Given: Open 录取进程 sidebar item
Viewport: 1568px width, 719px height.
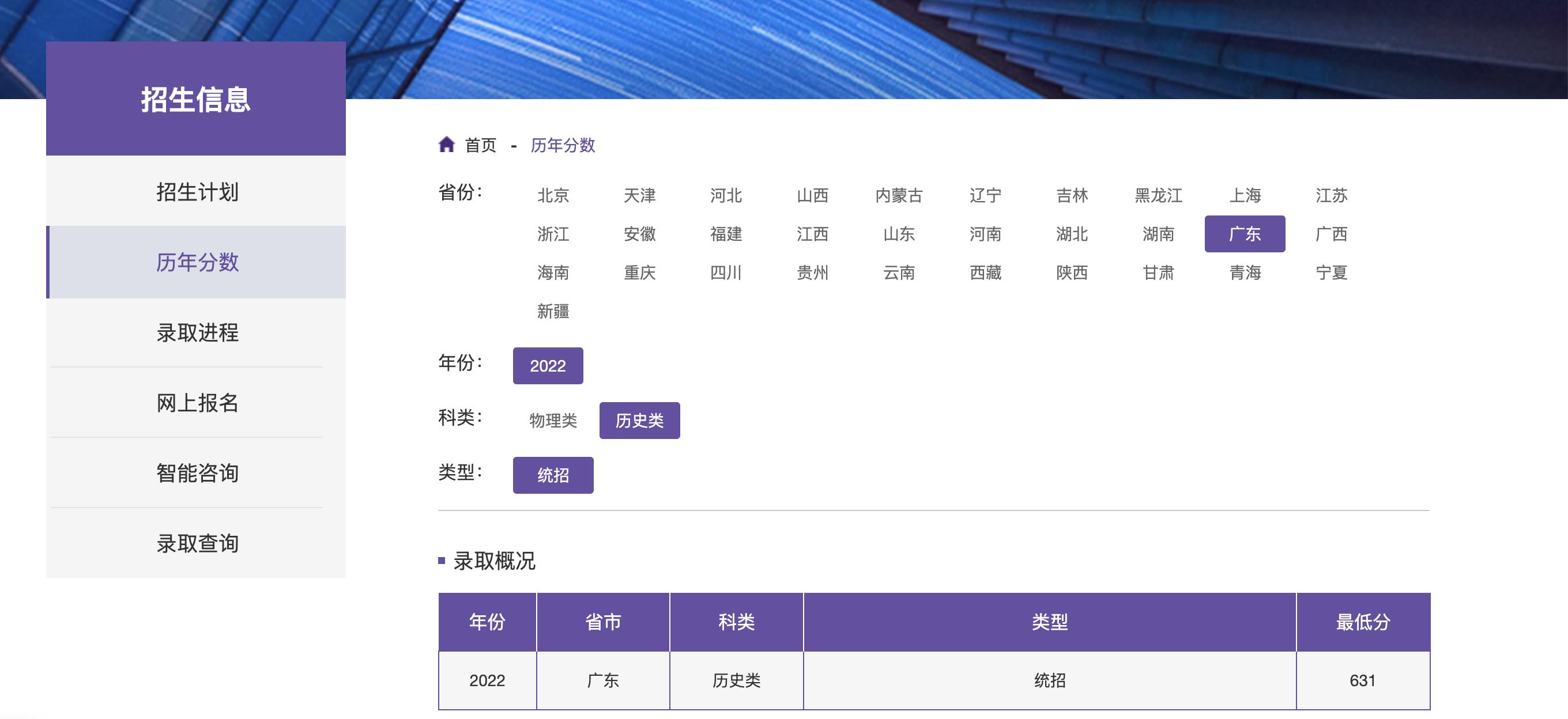Looking at the screenshot, I should (x=197, y=332).
